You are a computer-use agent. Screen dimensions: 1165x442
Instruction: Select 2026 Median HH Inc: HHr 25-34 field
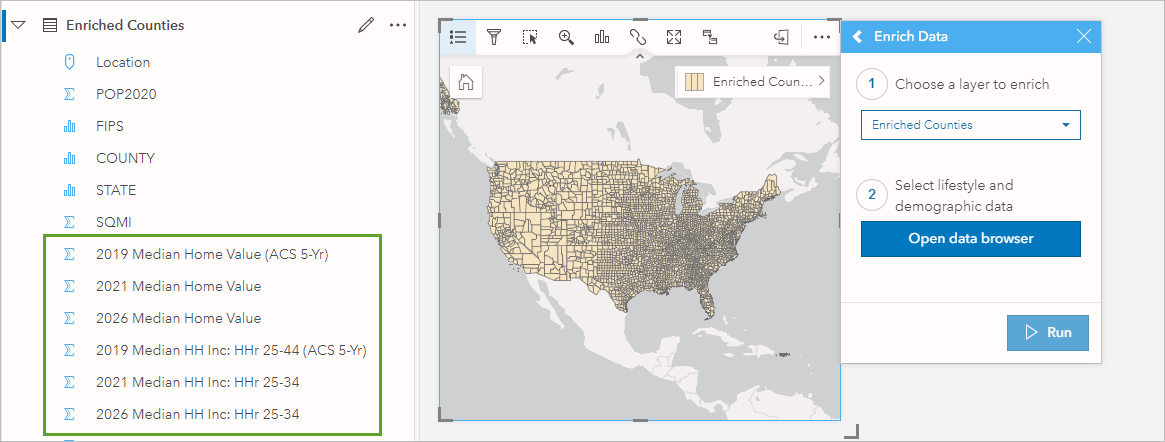tap(198, 414)
